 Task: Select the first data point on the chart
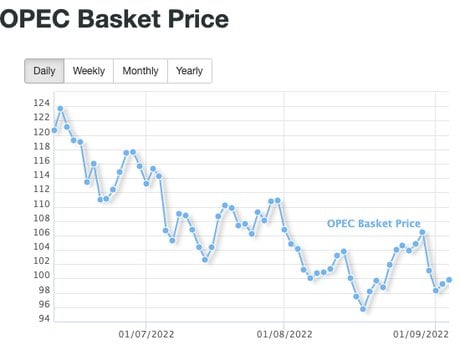coord(54,130)
